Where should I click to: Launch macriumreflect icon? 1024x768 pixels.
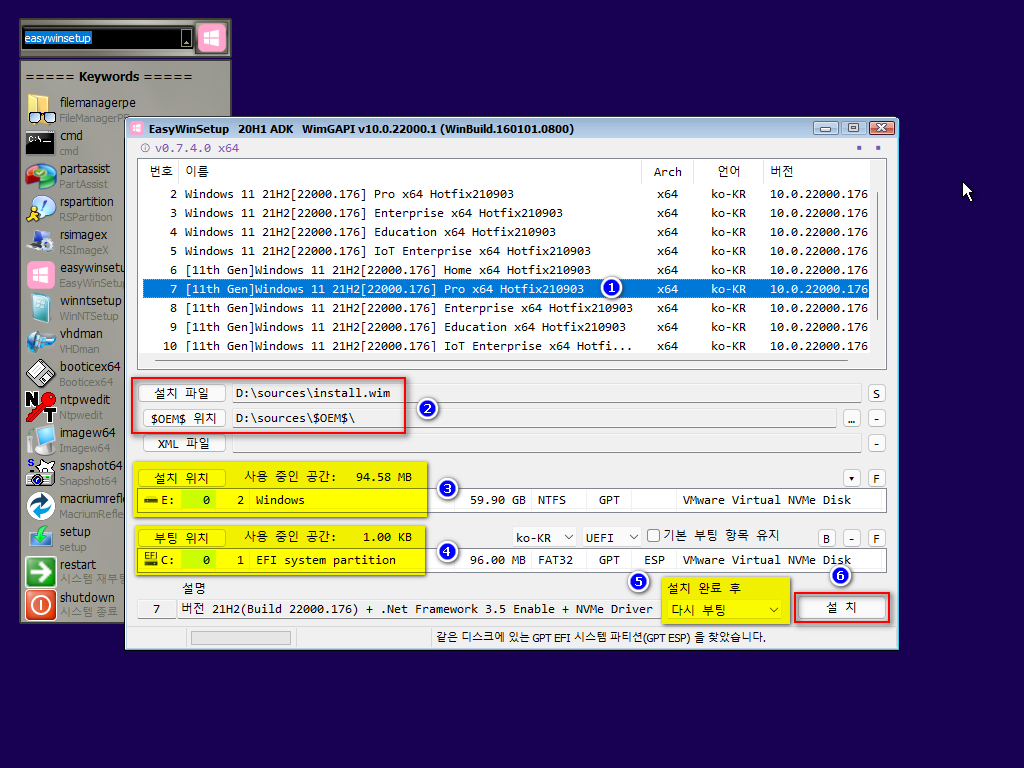40,505
